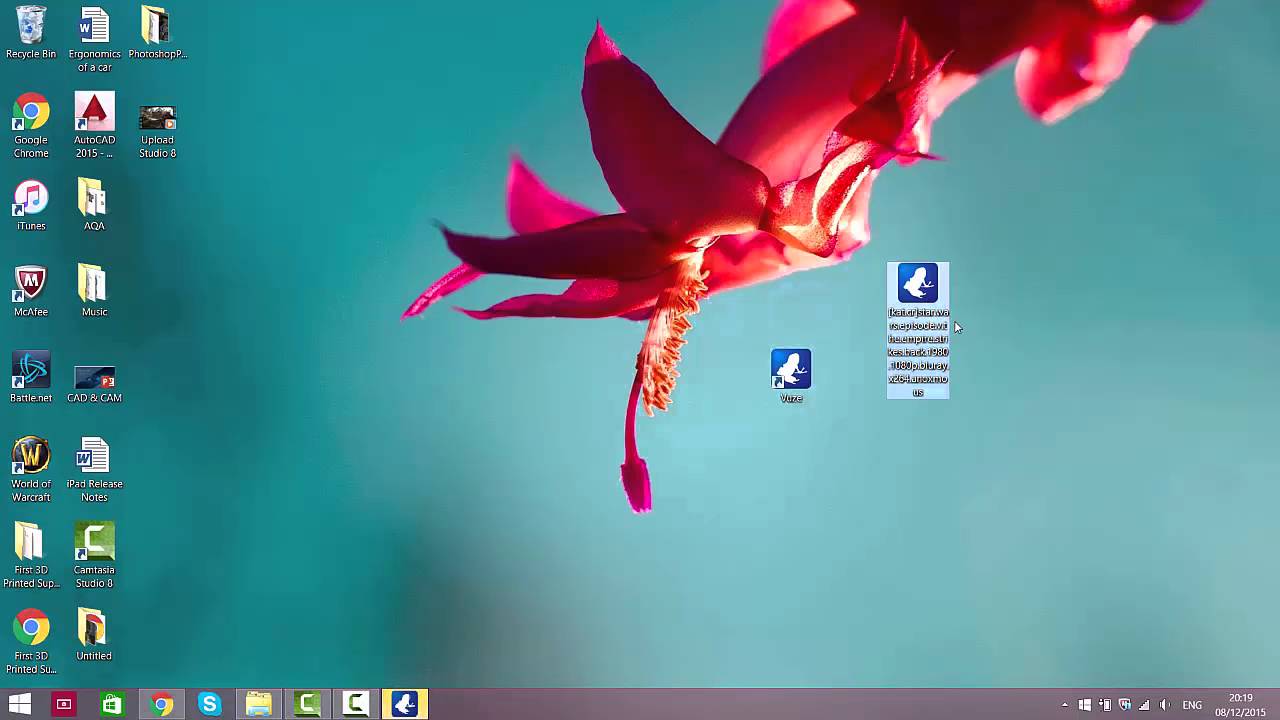Image resolution: width=1280 pixels, height=720 pixels.
Task: Select the Music folder on desktop
Action: tap(94, 291)
